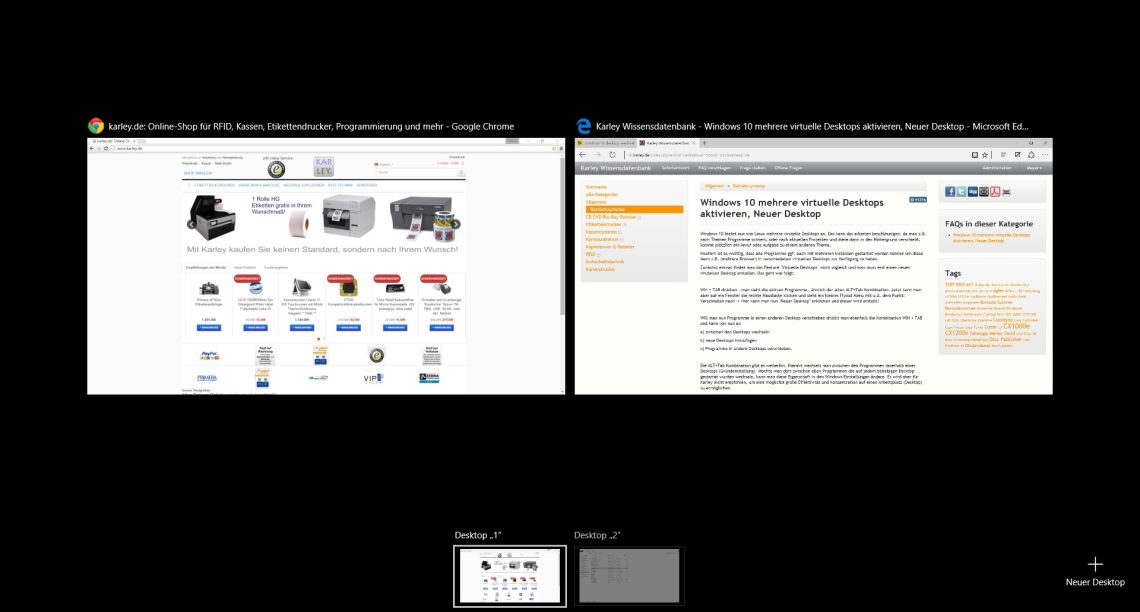Click the "FAQs in dieser Kategorie" heading in Edge
This screenshot has width=1140, height=612.
point(989,224)
